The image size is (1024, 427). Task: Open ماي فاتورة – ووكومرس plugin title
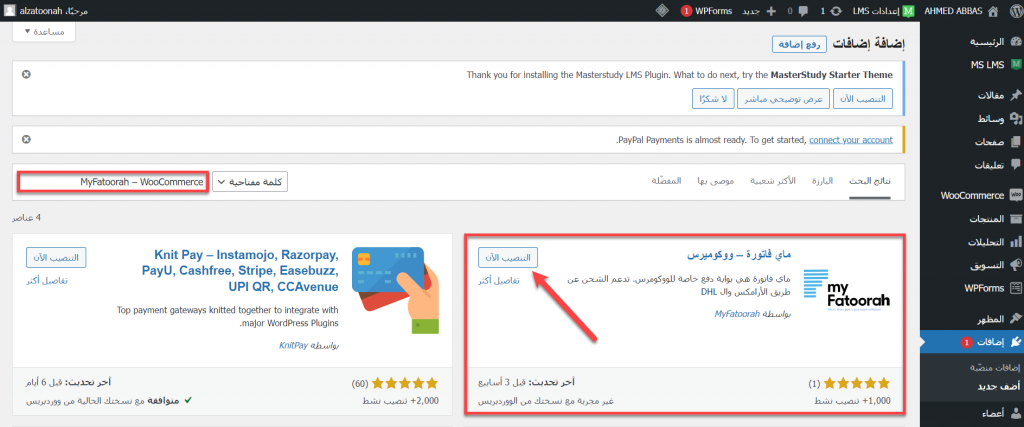click(x=740, y=253)
